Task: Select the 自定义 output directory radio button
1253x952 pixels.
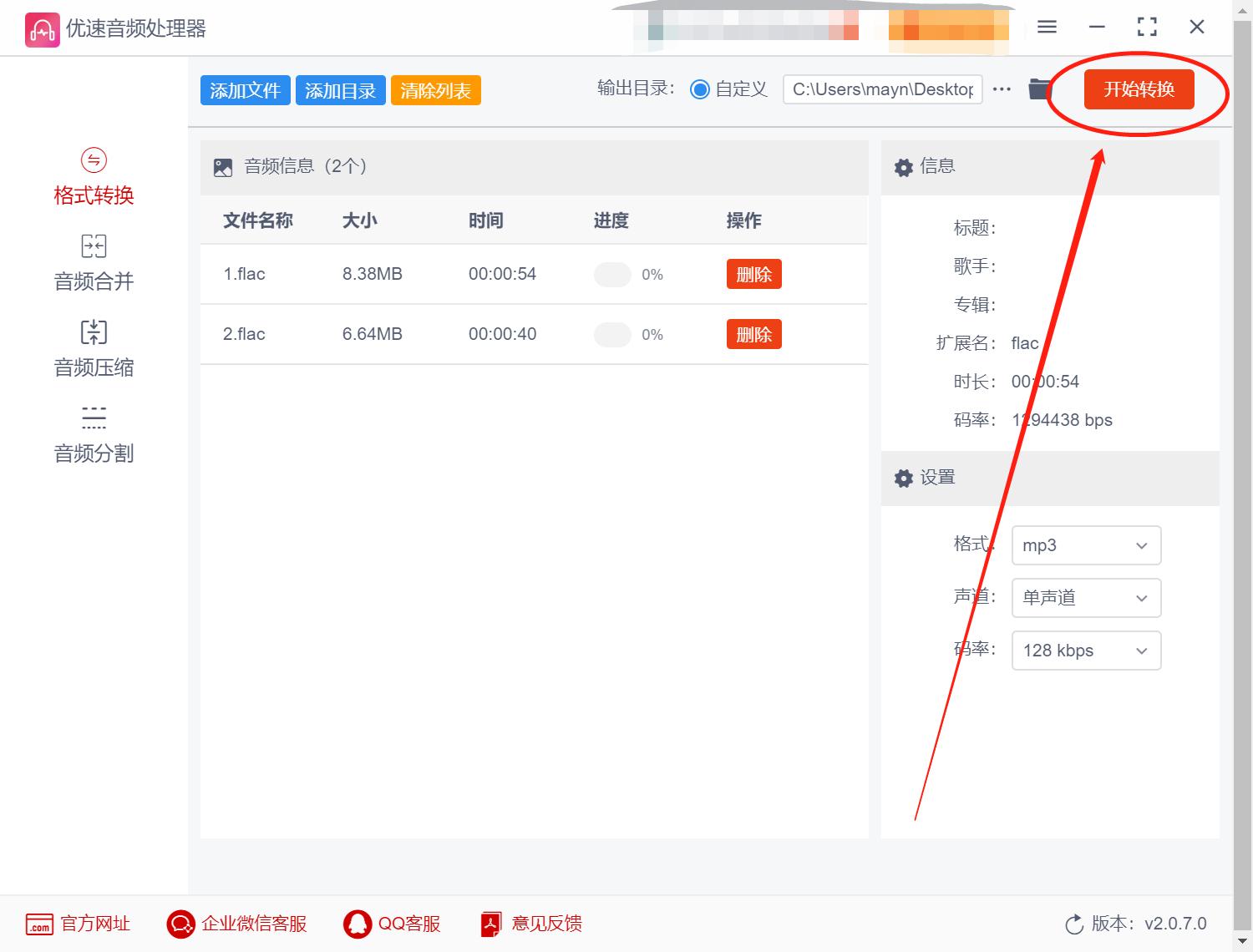Action: coord(701,89)
